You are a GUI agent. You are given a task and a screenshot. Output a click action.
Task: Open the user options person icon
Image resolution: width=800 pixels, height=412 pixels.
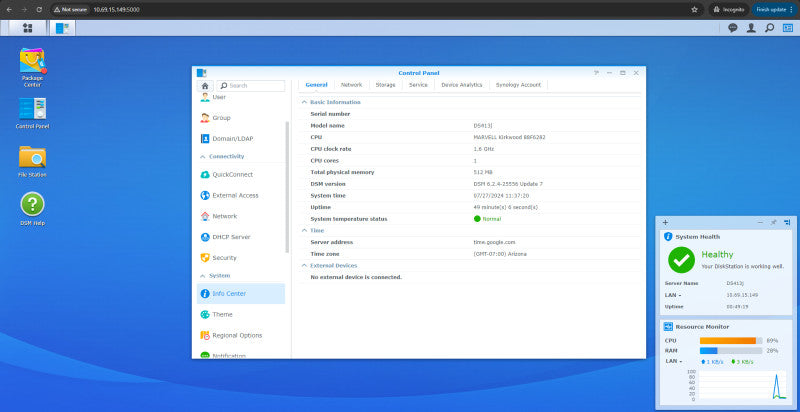[x=751, y=28]
